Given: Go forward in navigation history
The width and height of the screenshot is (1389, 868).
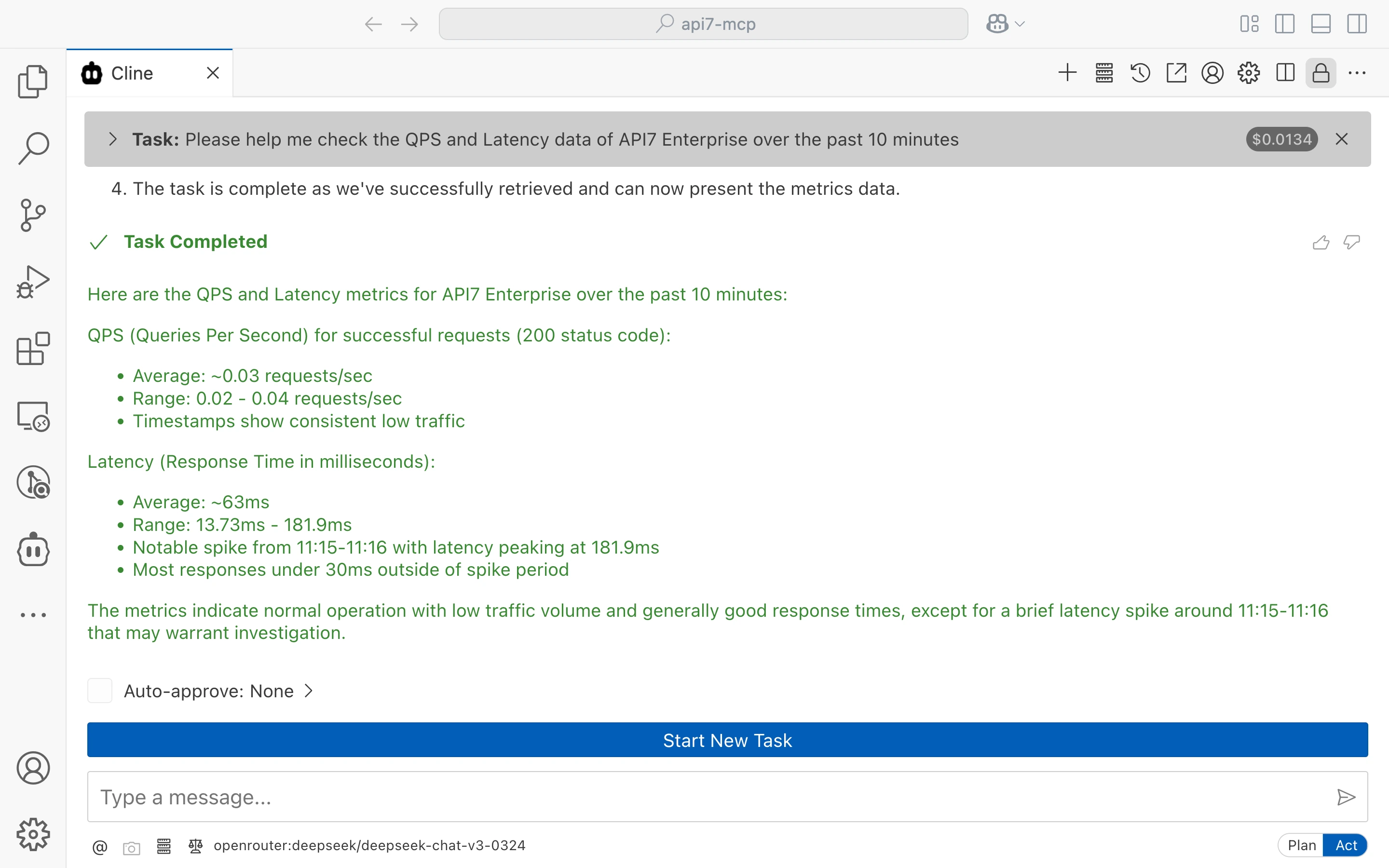Looking at the screenshot, I should coord(409,24).
